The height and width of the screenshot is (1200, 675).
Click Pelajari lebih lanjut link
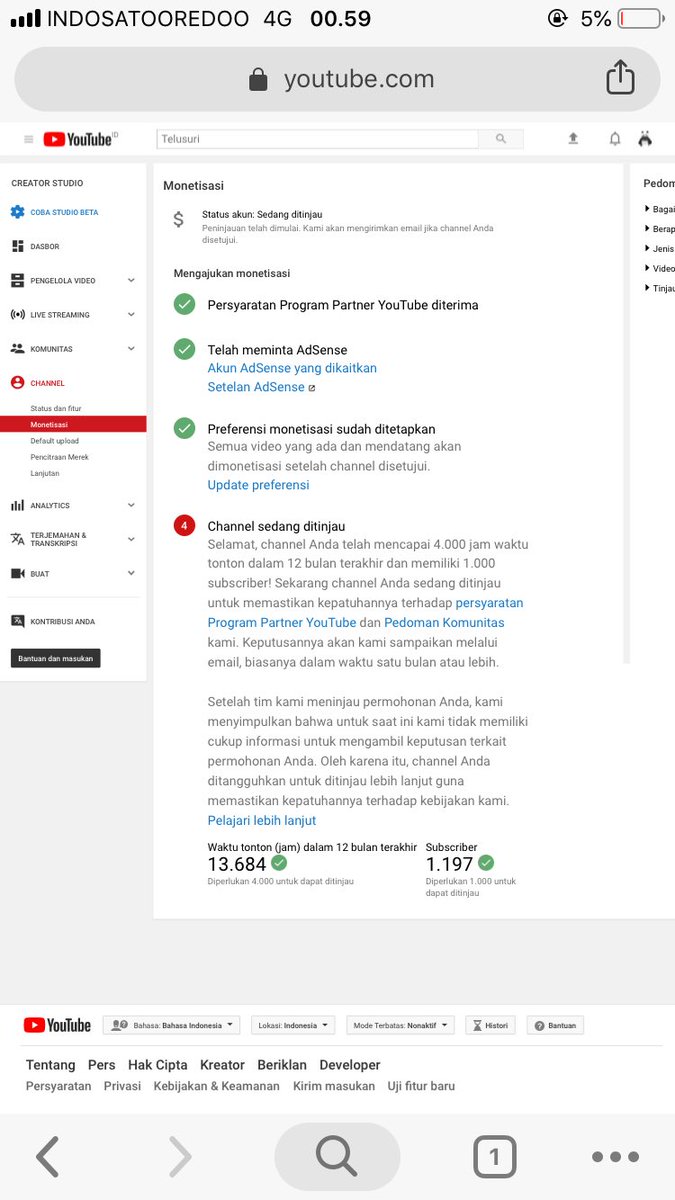pos(262,820)
